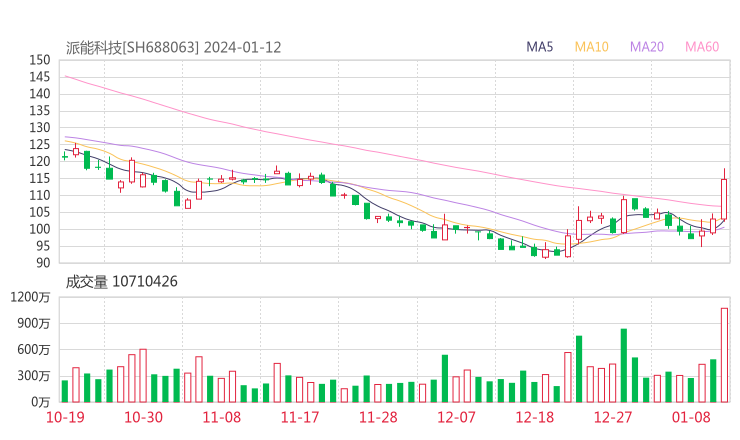The width and height of the screenshot is (740, 440).
Task: Click the 11-28 date label
Action: (x=378, y=417)
